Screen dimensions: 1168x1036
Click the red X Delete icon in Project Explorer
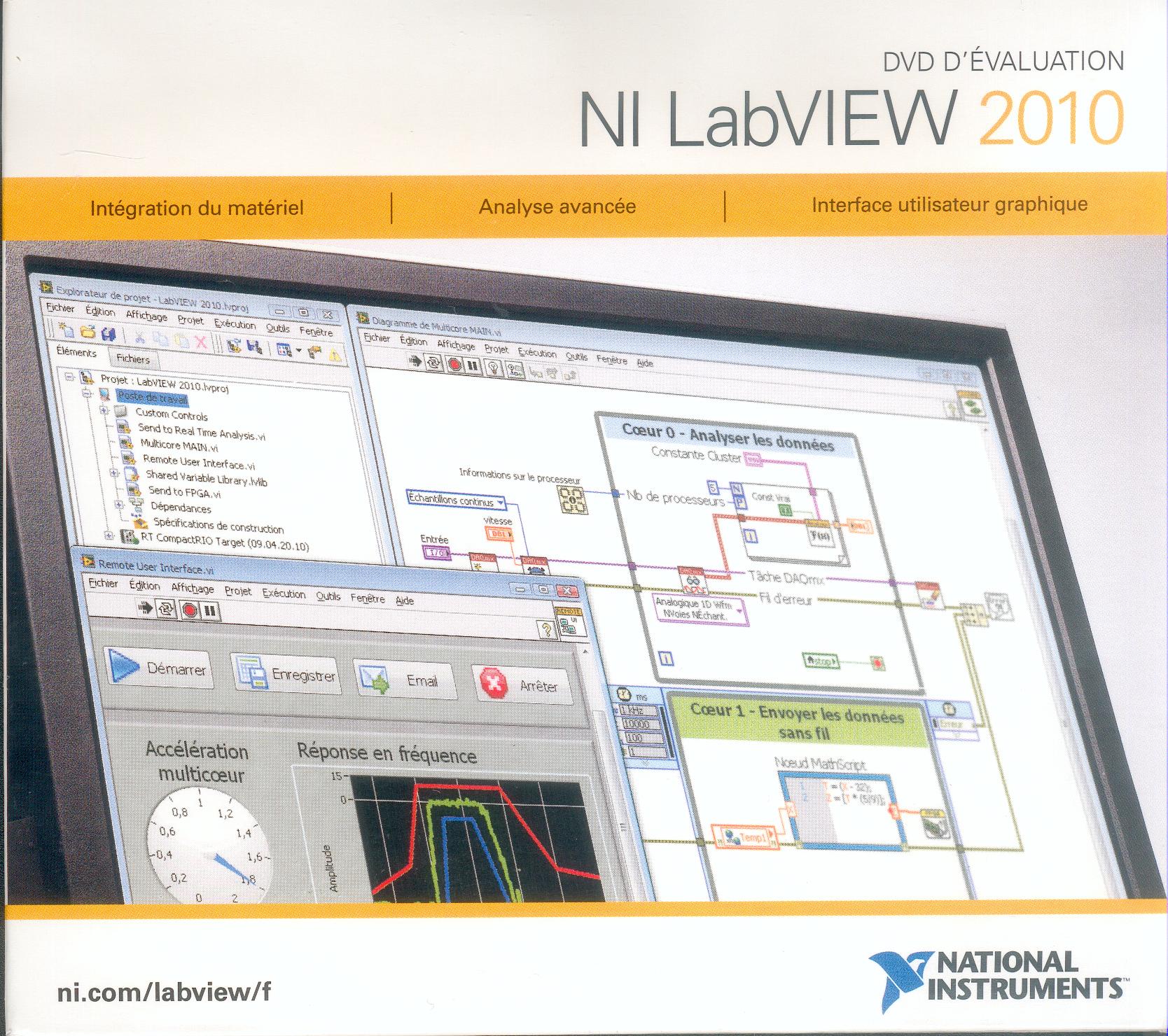point(200,342)
